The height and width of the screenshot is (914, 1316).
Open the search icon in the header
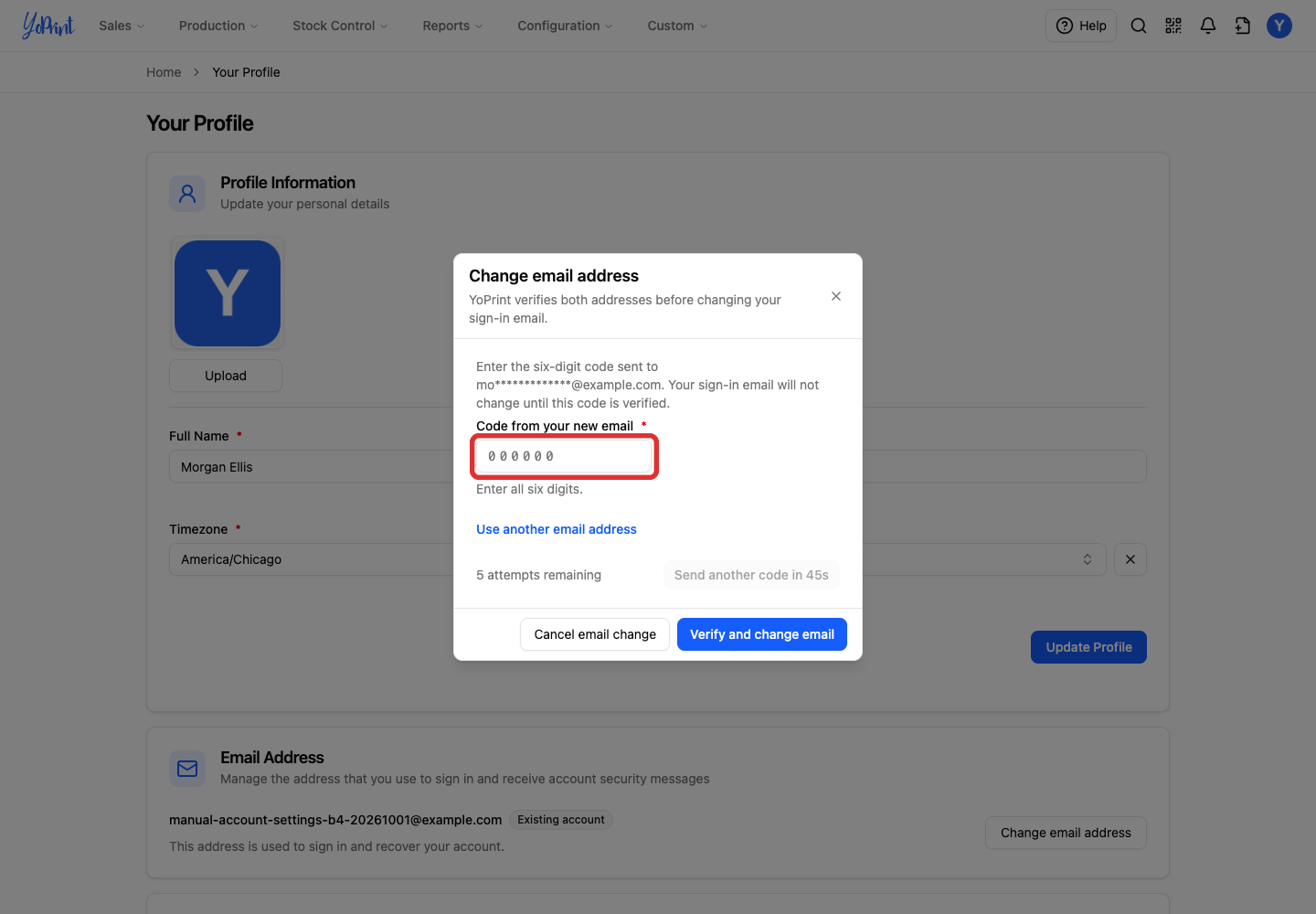[x=1139, y=26]
